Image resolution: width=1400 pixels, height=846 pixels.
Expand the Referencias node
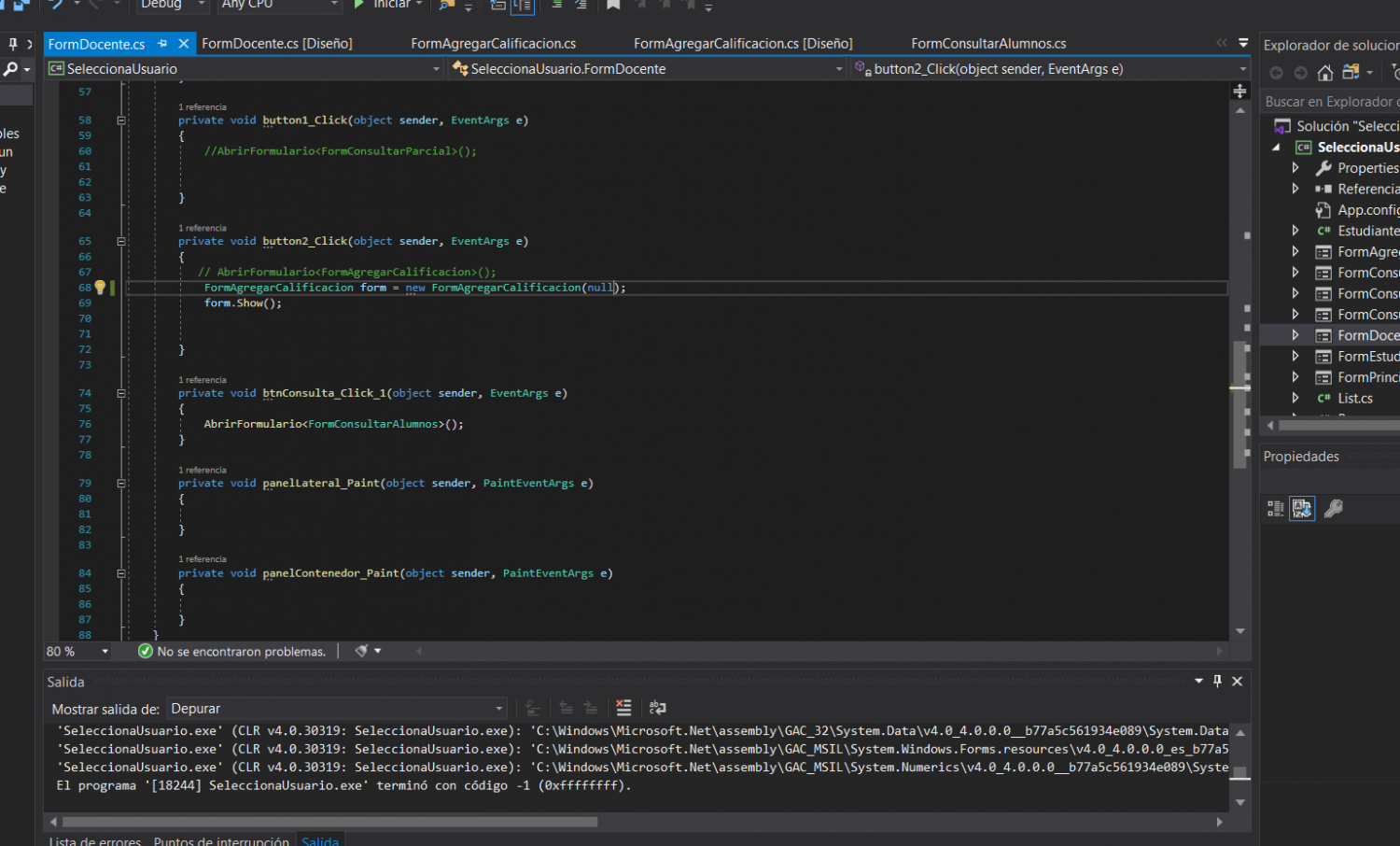pos(1295,189)
